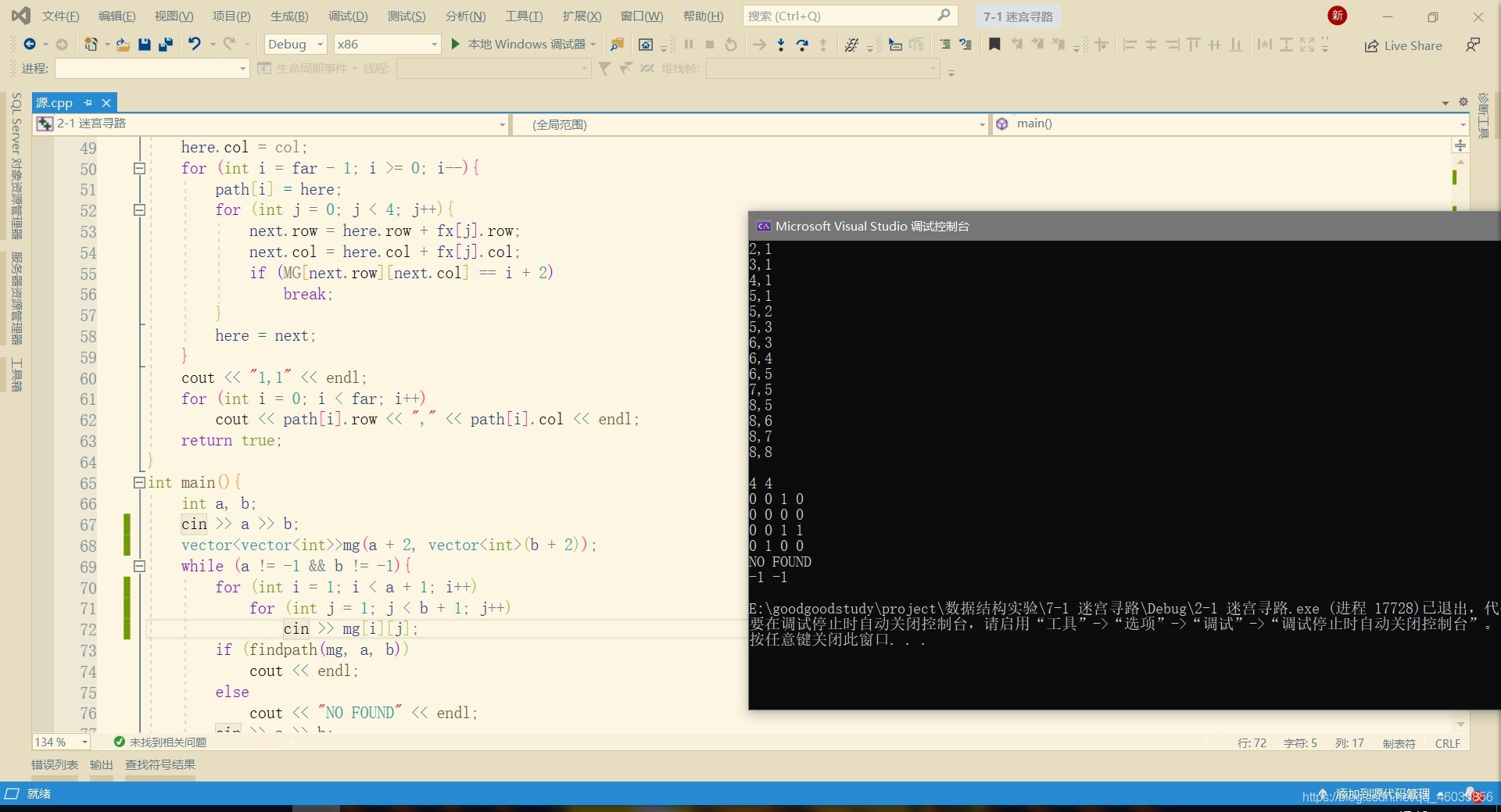Open the 调试(D) menu
Screen dimensions: 1501x812
point(348,16)
